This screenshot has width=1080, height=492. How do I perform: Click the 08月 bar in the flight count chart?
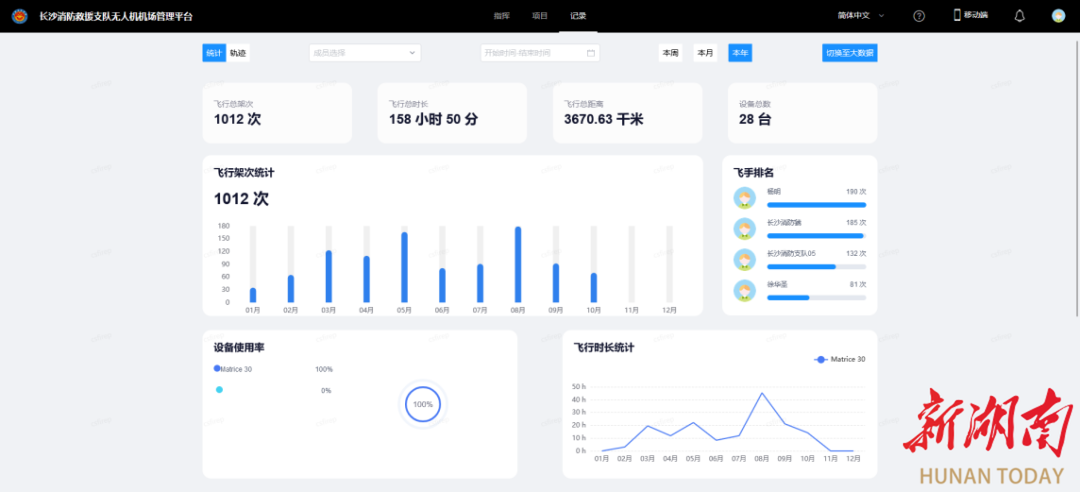518,265
